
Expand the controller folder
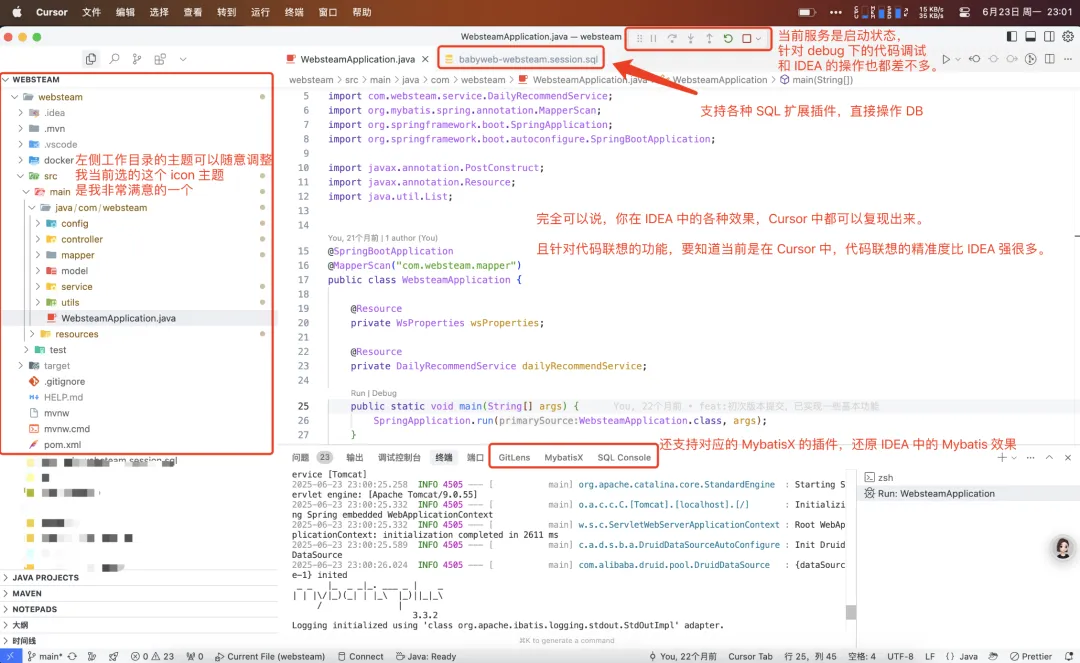[81, 239]
